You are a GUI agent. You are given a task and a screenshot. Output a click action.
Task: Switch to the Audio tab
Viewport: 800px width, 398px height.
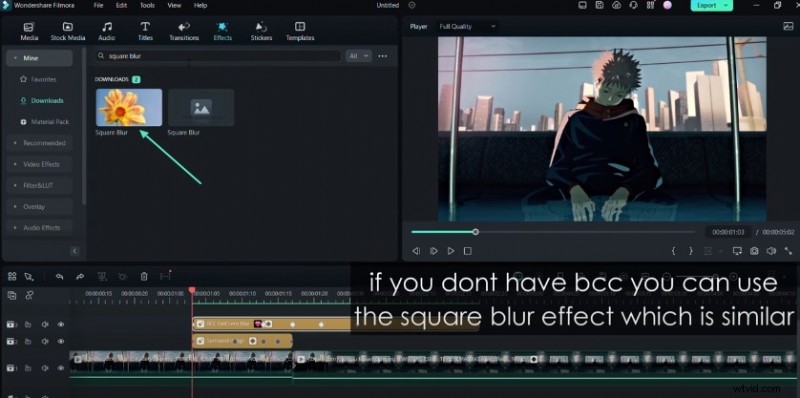pos(107,31)
